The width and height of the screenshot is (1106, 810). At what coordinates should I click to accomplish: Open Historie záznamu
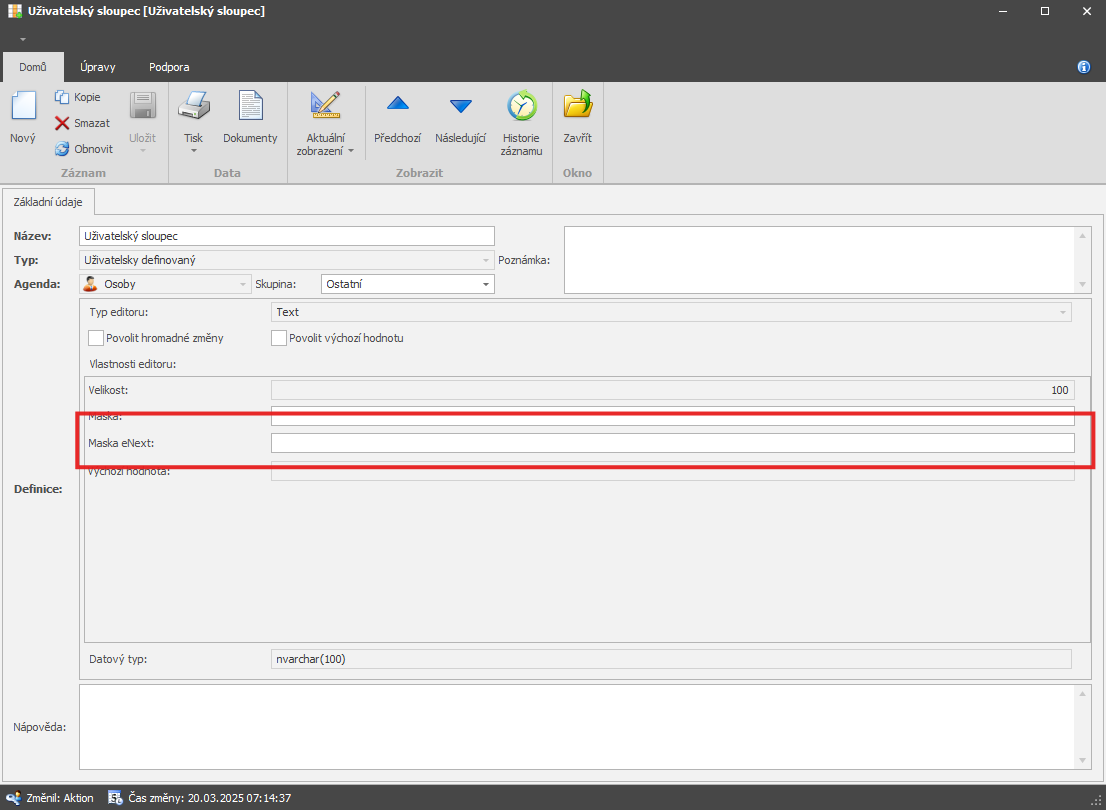coord(521,122)
